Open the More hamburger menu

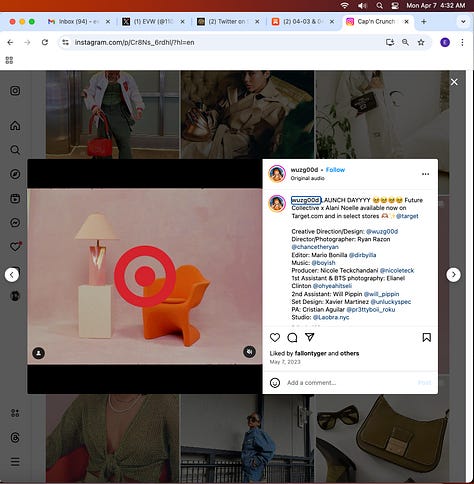click(x=15, y=462)
